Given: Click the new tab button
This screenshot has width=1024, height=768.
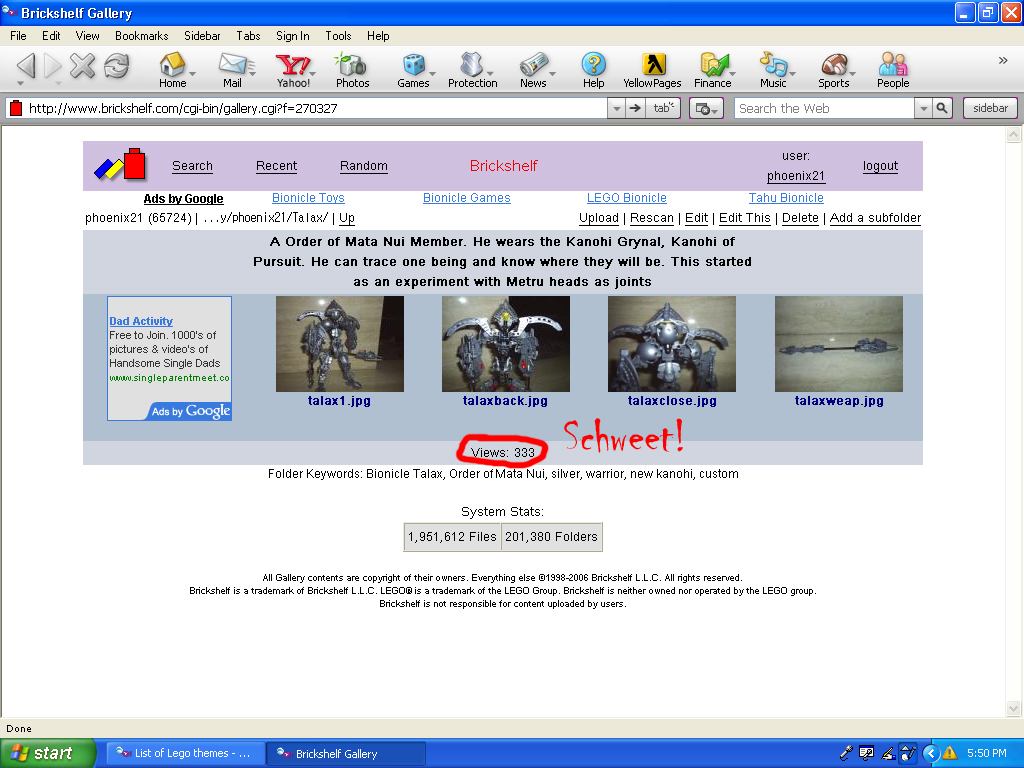Looking at the screenshot, I should pos(664,108).
